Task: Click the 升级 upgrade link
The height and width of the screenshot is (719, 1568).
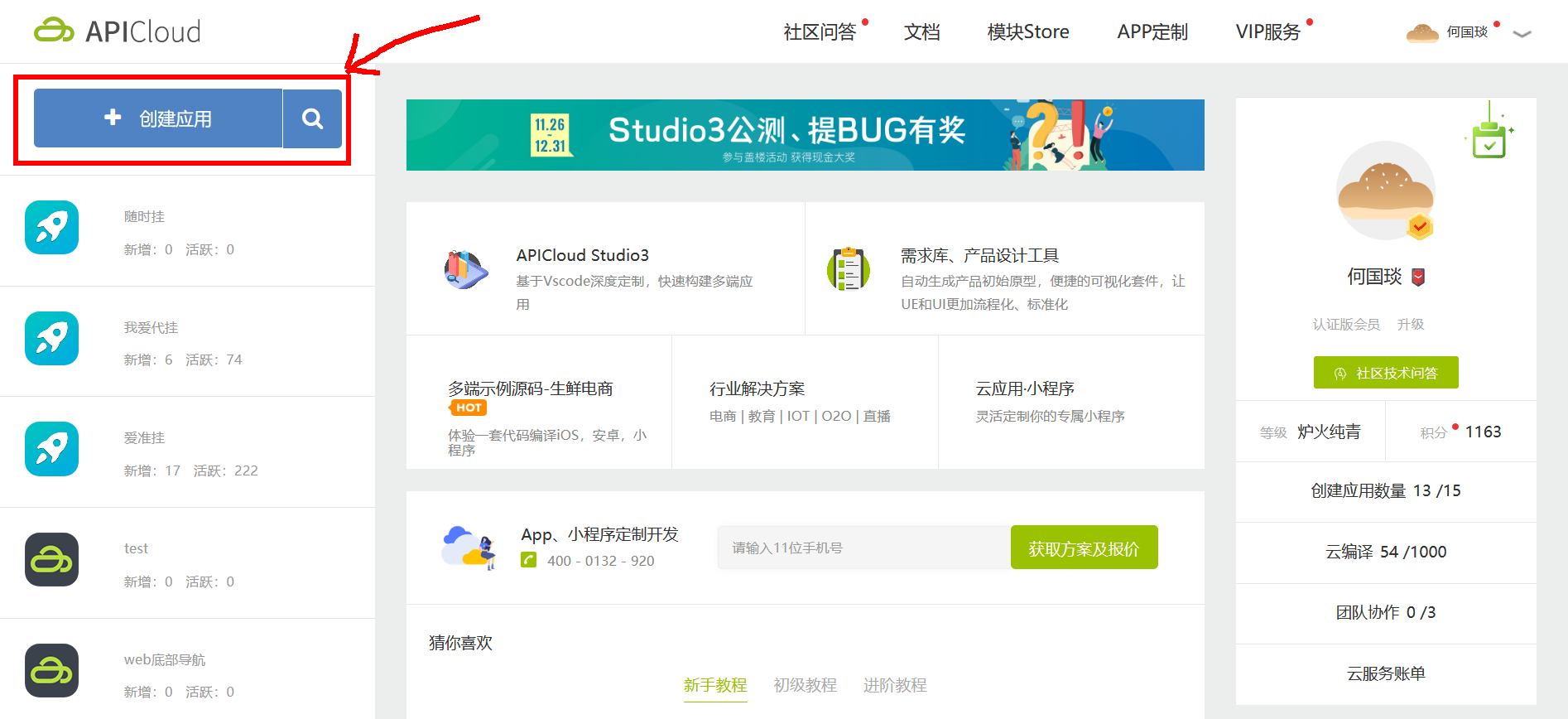Action: coord(1411,324)
